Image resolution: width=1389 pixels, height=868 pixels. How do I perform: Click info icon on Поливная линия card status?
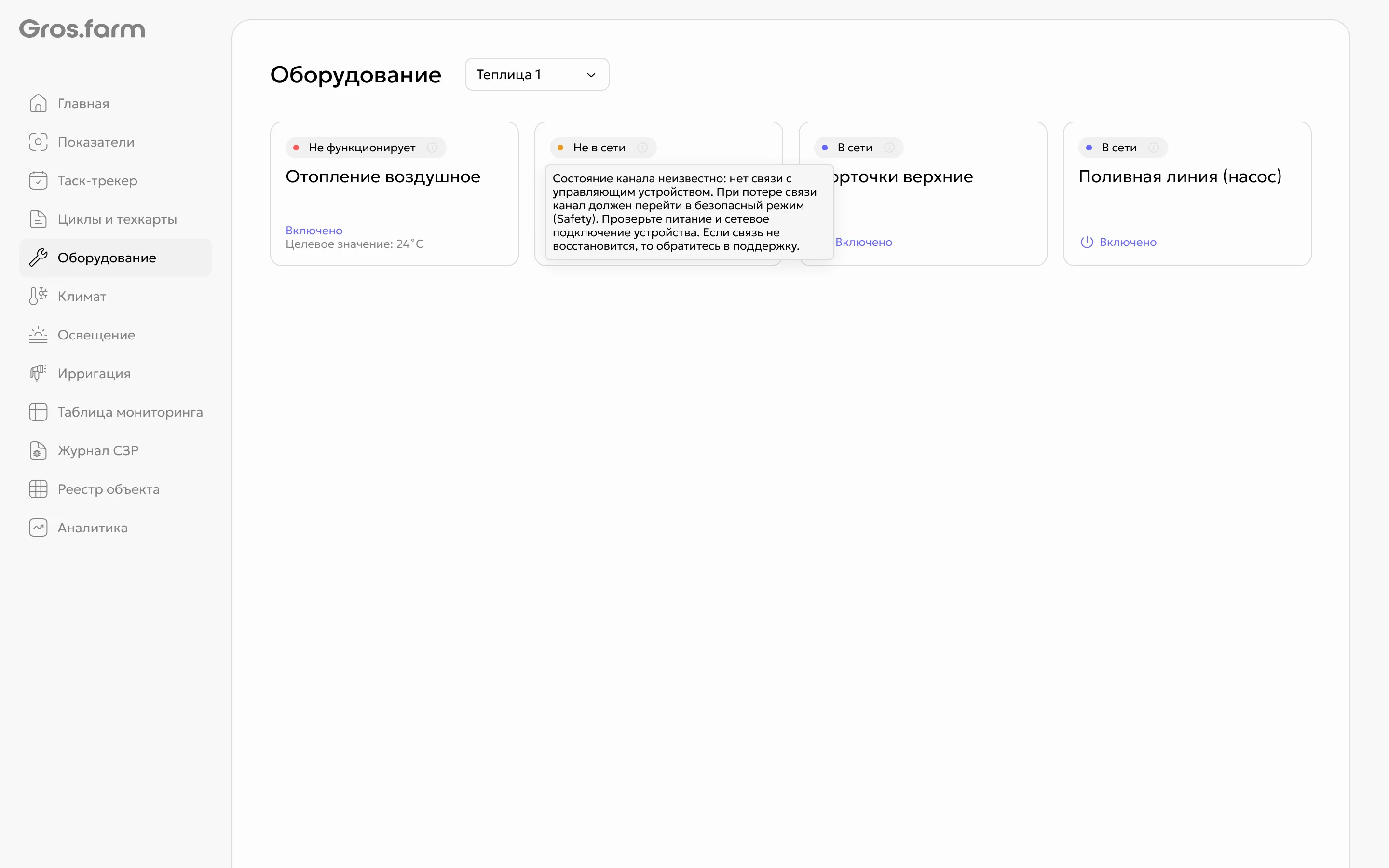pyautogui.click(x=1153, y=148)
